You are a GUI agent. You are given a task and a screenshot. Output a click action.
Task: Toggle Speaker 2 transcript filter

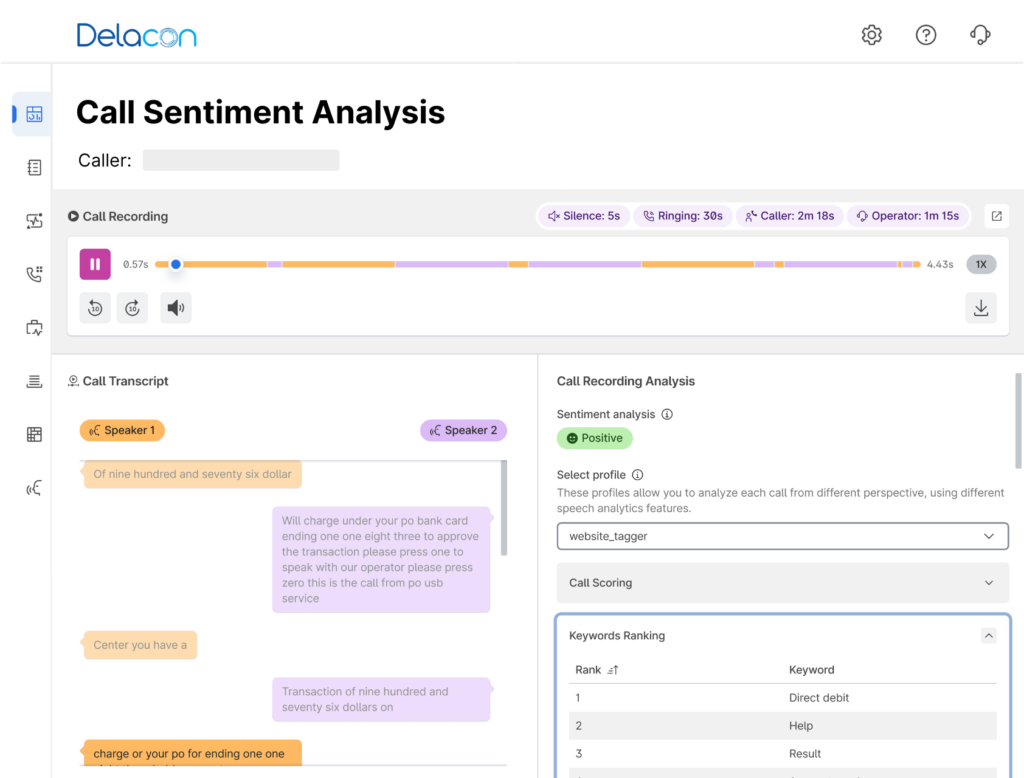coord(464,430)
